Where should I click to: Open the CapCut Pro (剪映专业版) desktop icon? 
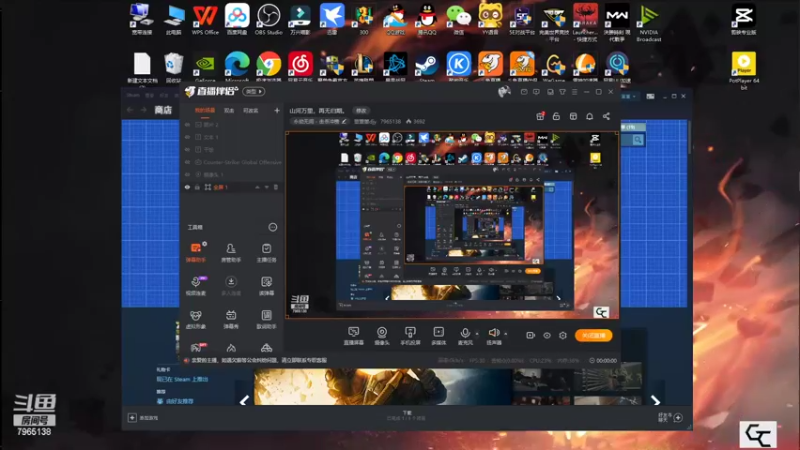click(x=743, y=19)
